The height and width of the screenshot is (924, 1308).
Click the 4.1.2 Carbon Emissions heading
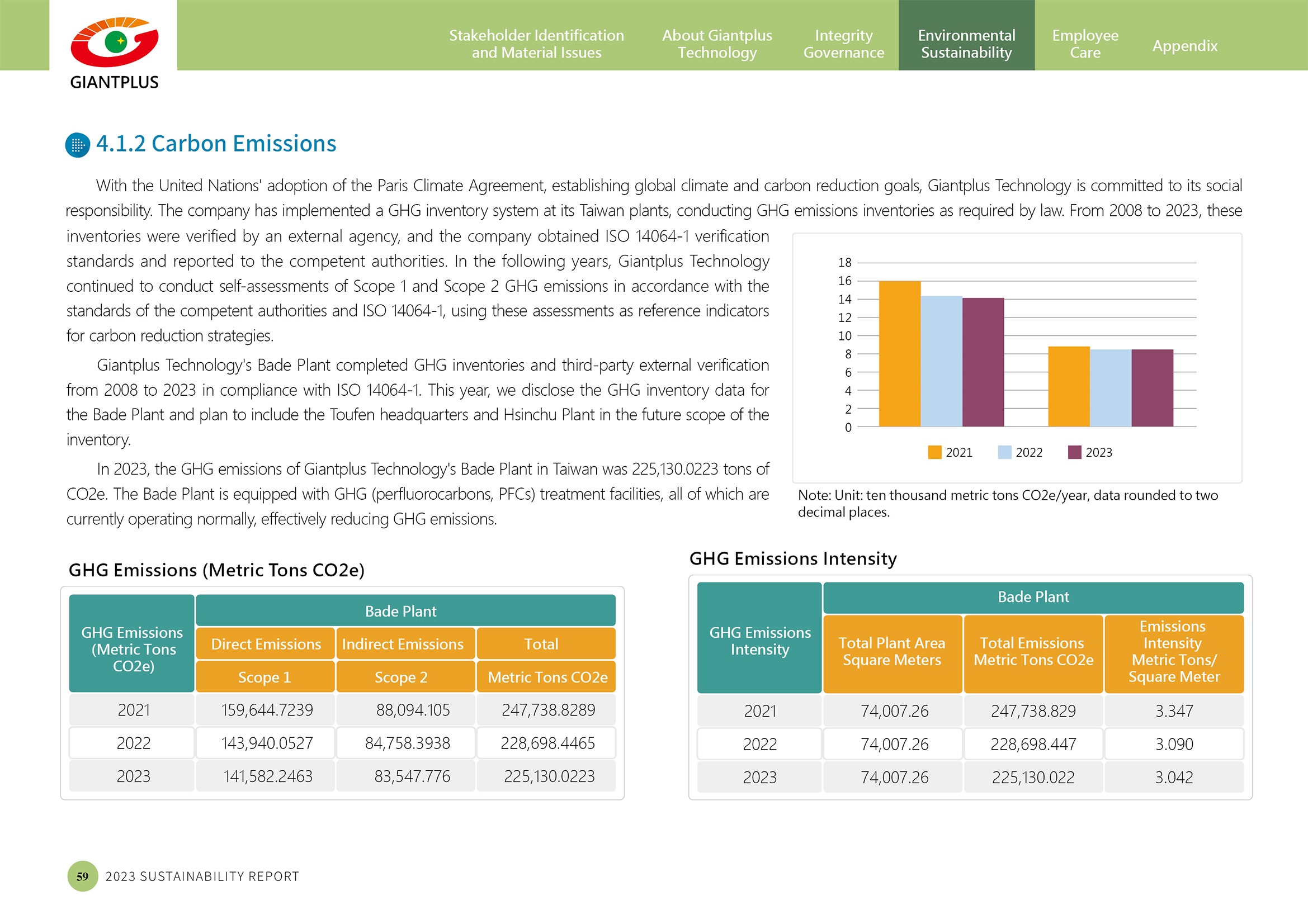pos(216,144)
